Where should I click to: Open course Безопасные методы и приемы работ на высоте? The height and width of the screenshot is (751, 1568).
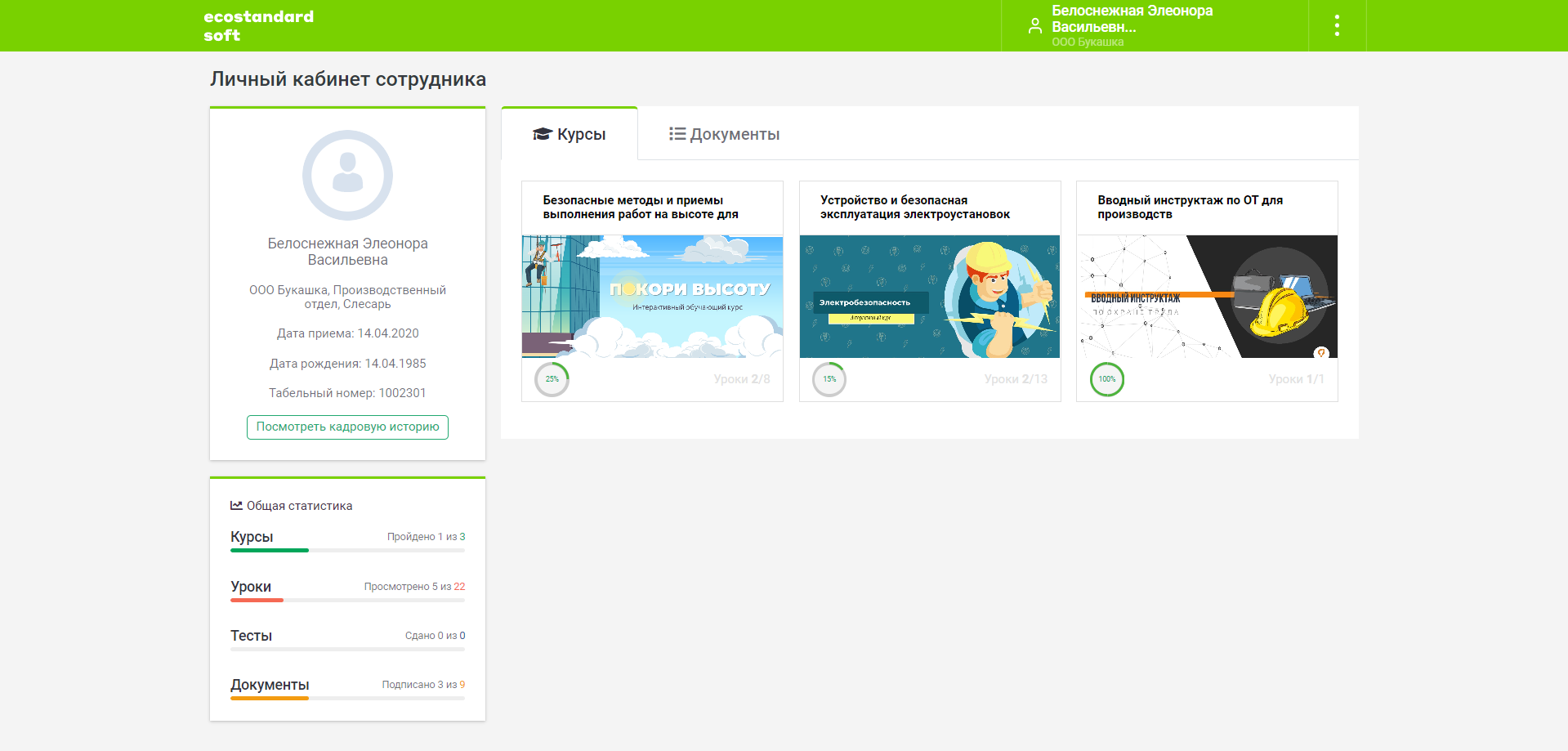click(641, 207)
